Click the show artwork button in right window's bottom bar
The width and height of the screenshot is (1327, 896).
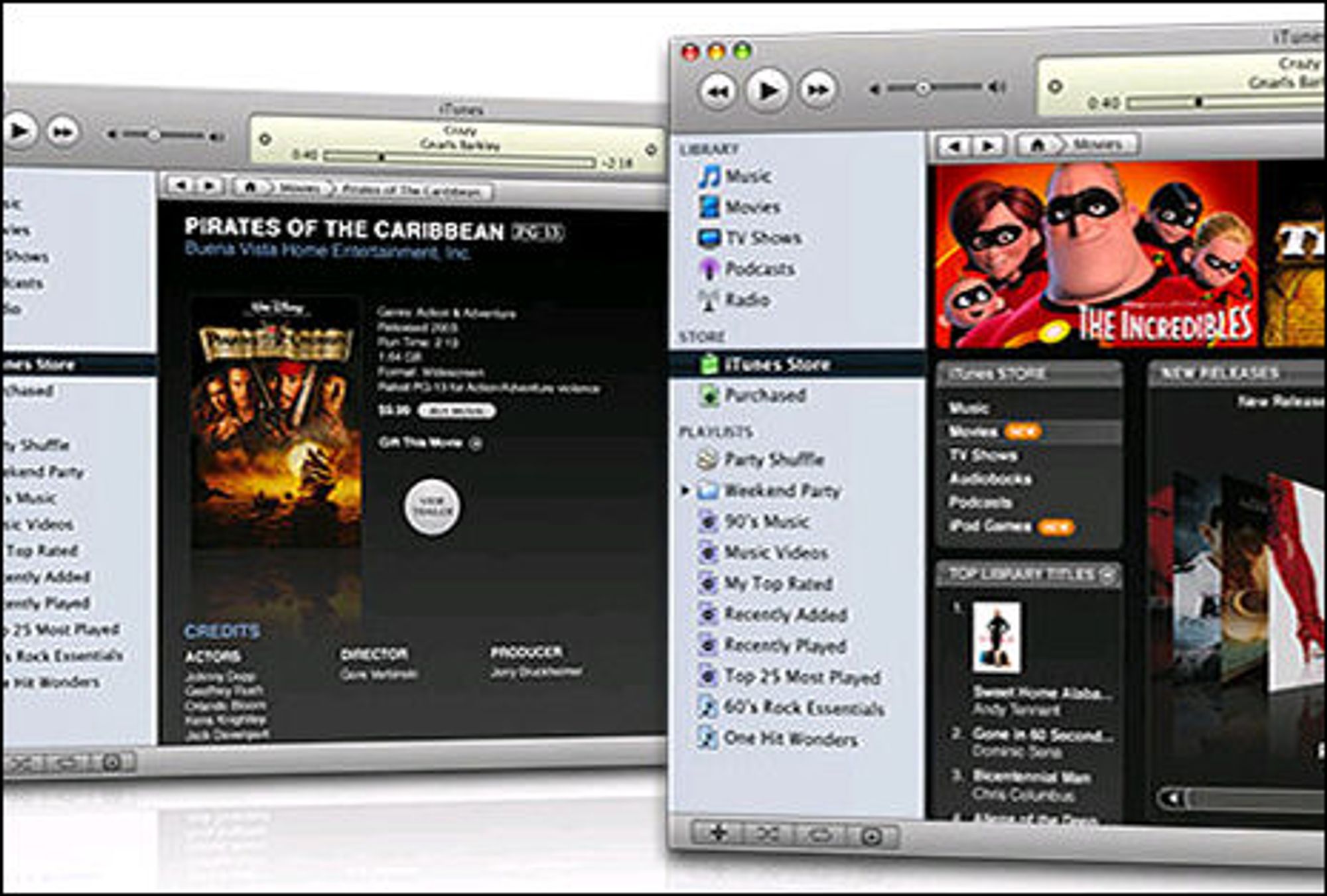coord(872,837)
